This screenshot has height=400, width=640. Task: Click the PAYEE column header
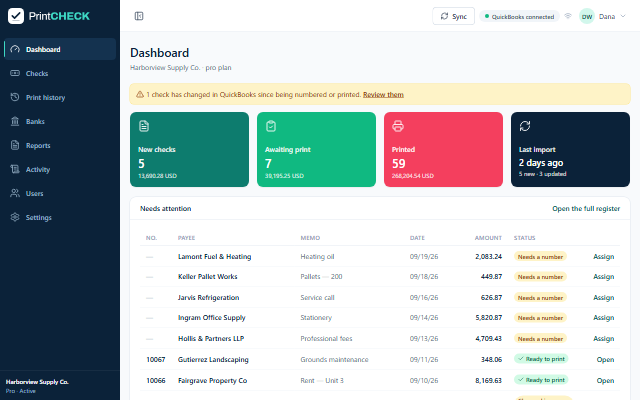[186, 238]
